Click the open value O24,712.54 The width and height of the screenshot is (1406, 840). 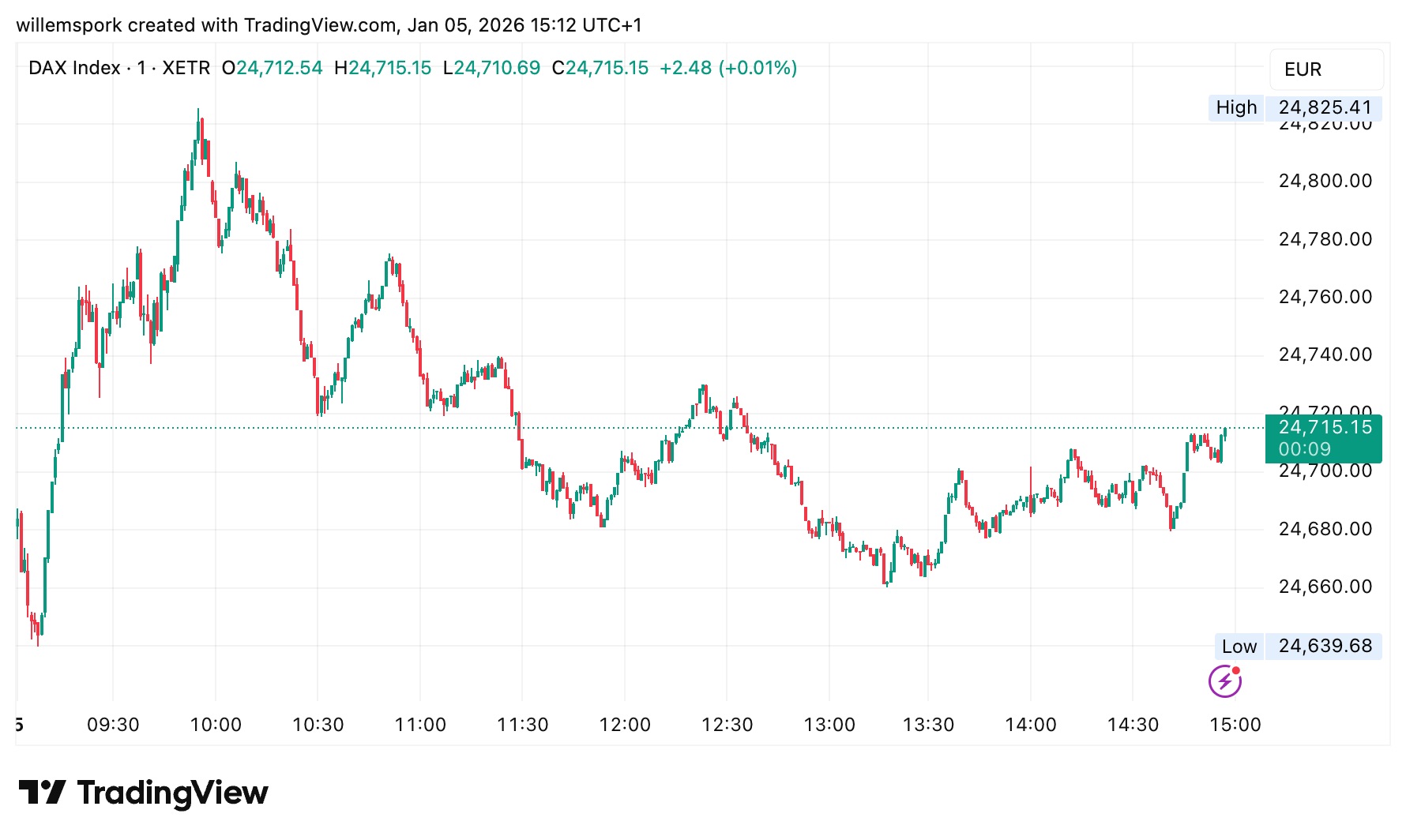[x=272, y=68]
